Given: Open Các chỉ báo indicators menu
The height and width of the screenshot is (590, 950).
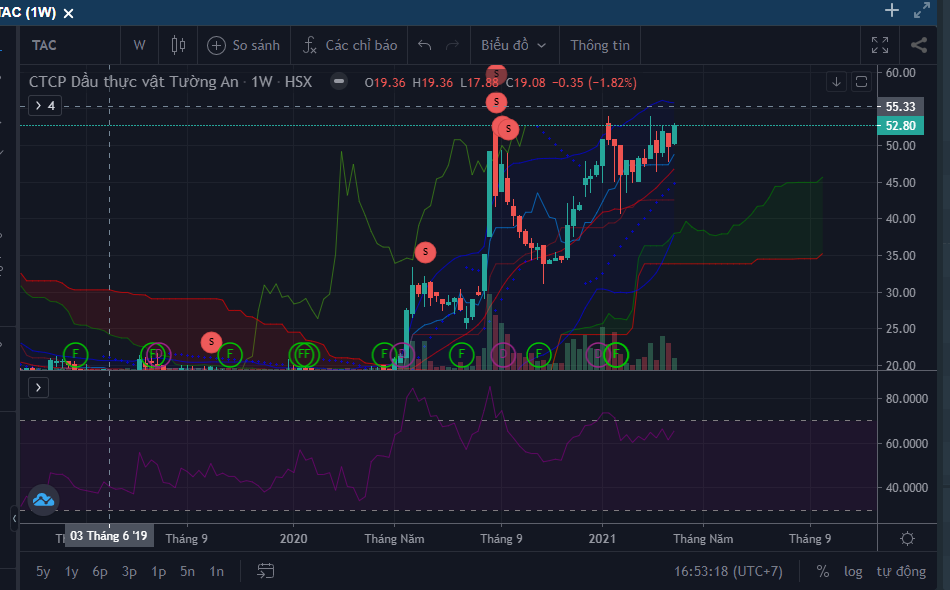Looking at the screenshot, I should 350,45.
